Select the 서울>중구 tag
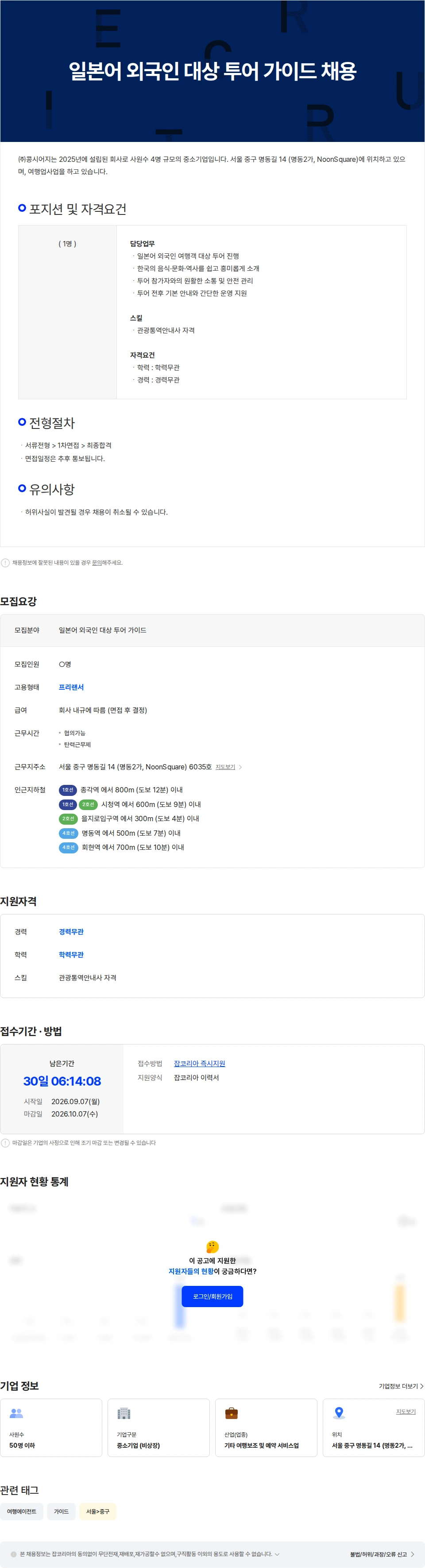 [x=97, y=1511]
